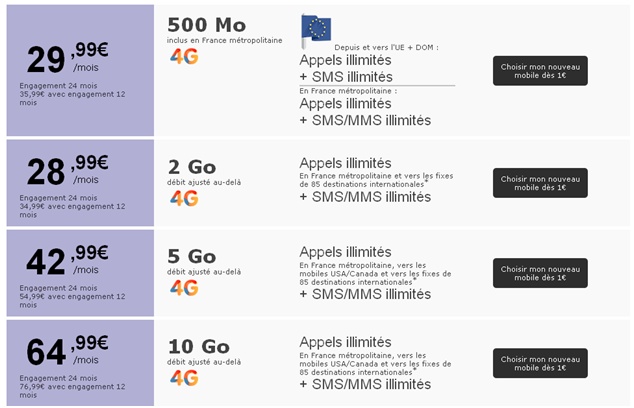Select the 29,99€ per month price box
Screen dimensions: 634x408
[x=80, y=70]
